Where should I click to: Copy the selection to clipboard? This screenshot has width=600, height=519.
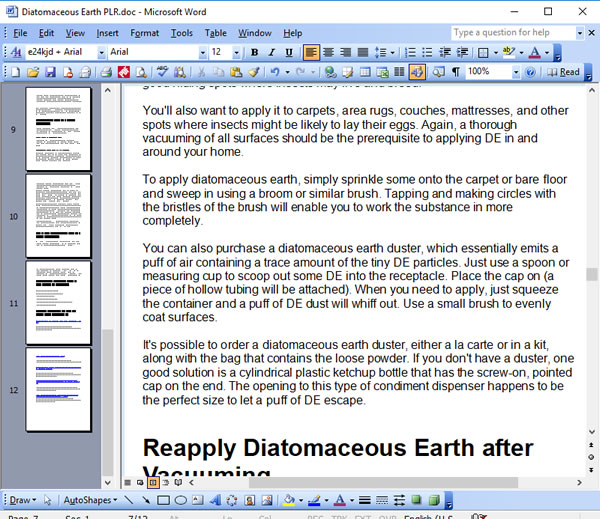point(218,72)
